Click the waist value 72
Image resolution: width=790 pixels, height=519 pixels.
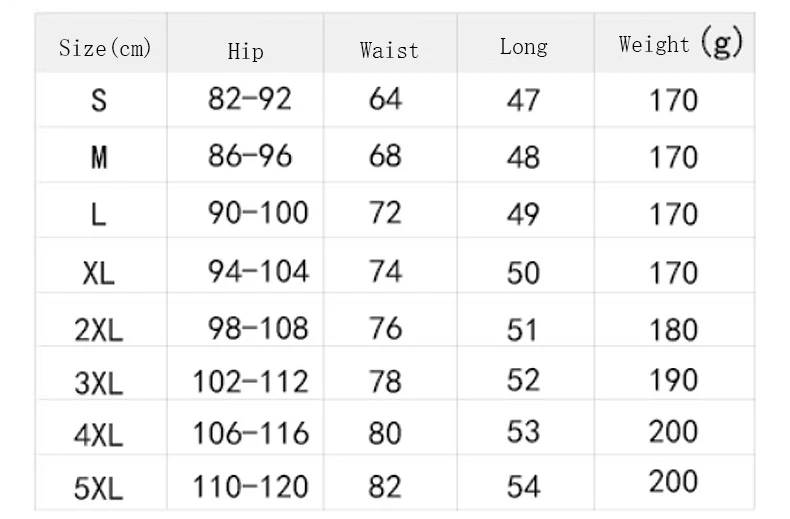[x=385, y=213]
